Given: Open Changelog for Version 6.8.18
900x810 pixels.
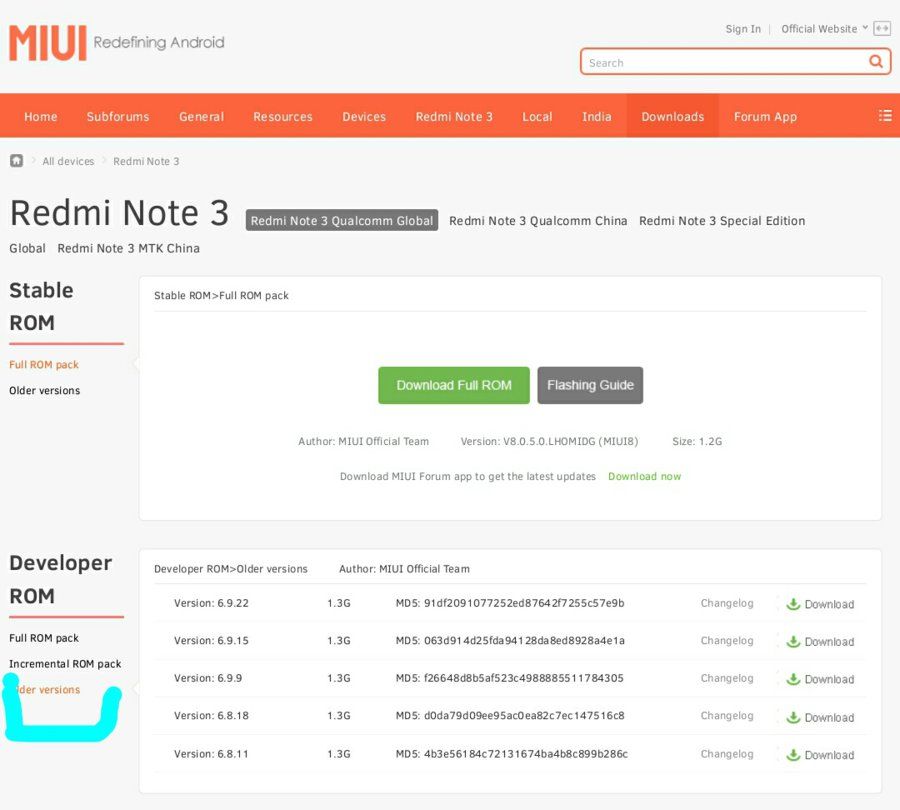Looking at the screenshot, I should click(x=727, y=716).
